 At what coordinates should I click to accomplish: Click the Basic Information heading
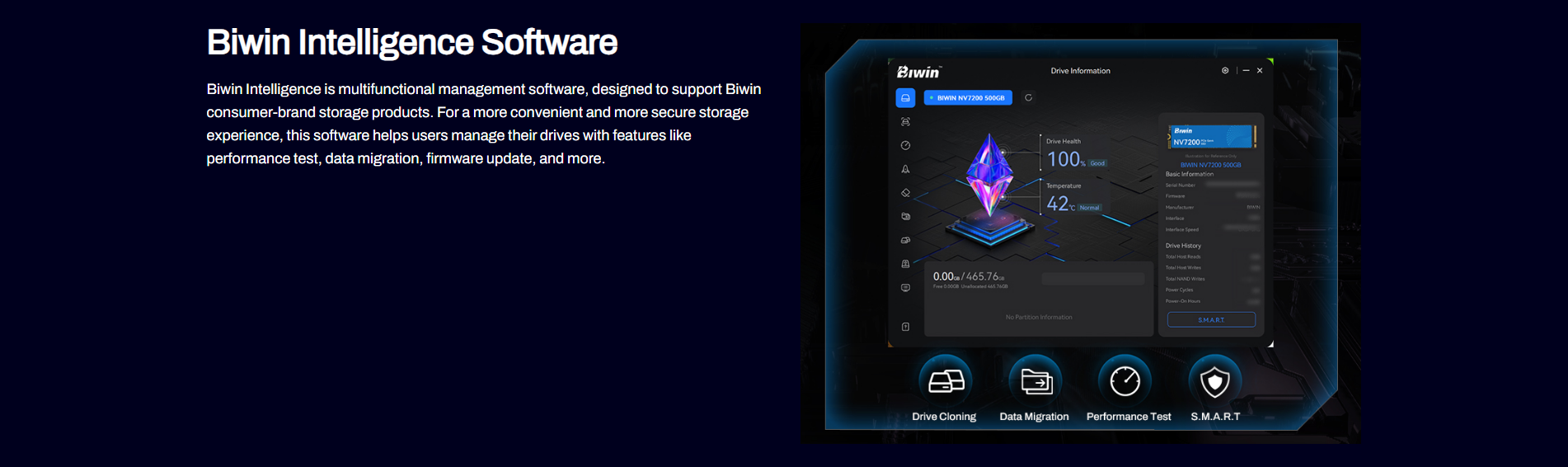[1190, 174]
